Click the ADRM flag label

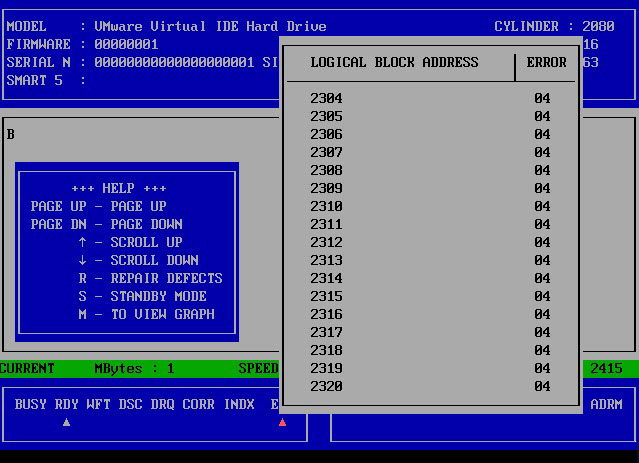(x=606, y=404)
